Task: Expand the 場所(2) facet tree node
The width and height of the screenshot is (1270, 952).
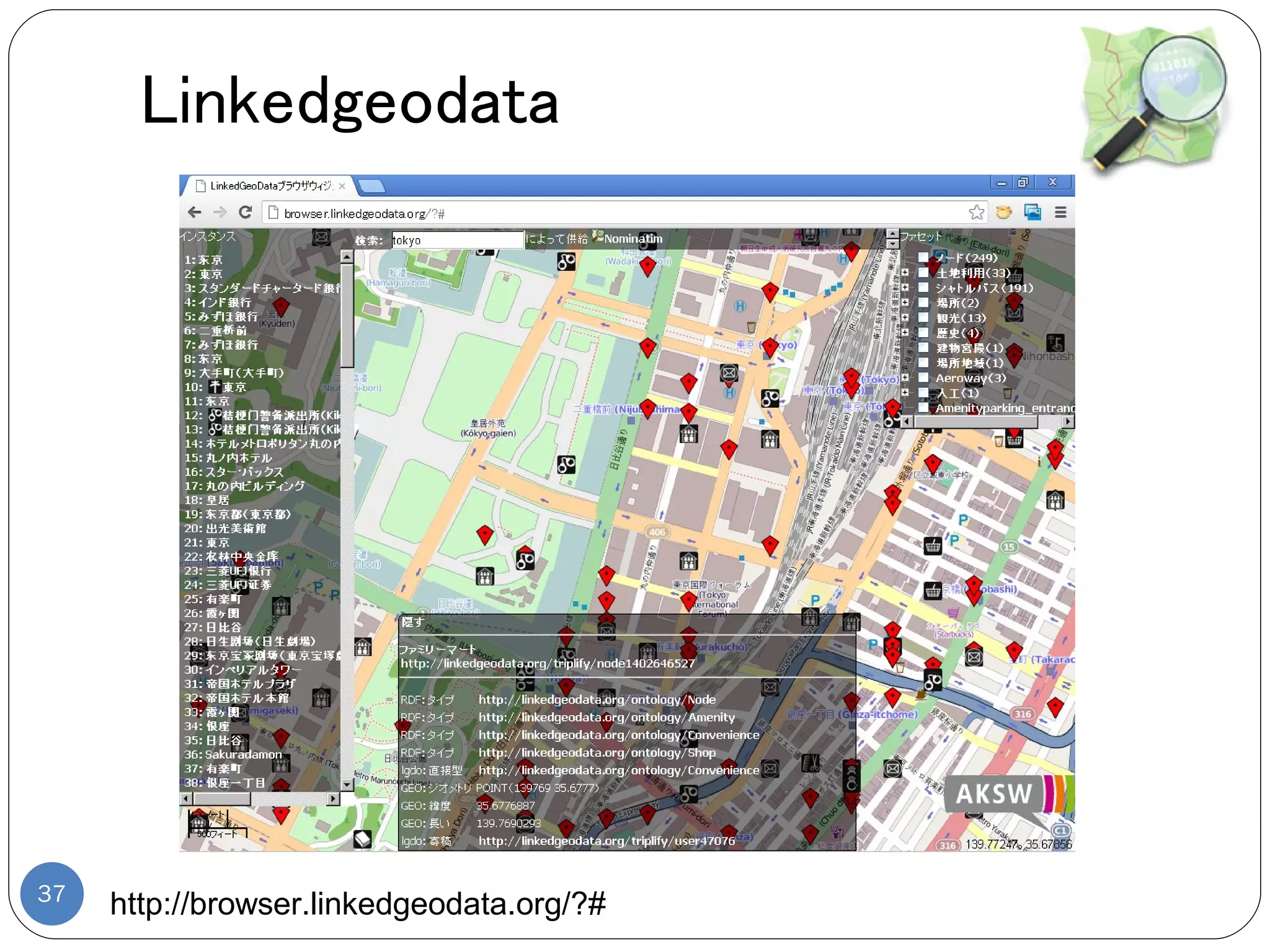Action: coord(905,302)
